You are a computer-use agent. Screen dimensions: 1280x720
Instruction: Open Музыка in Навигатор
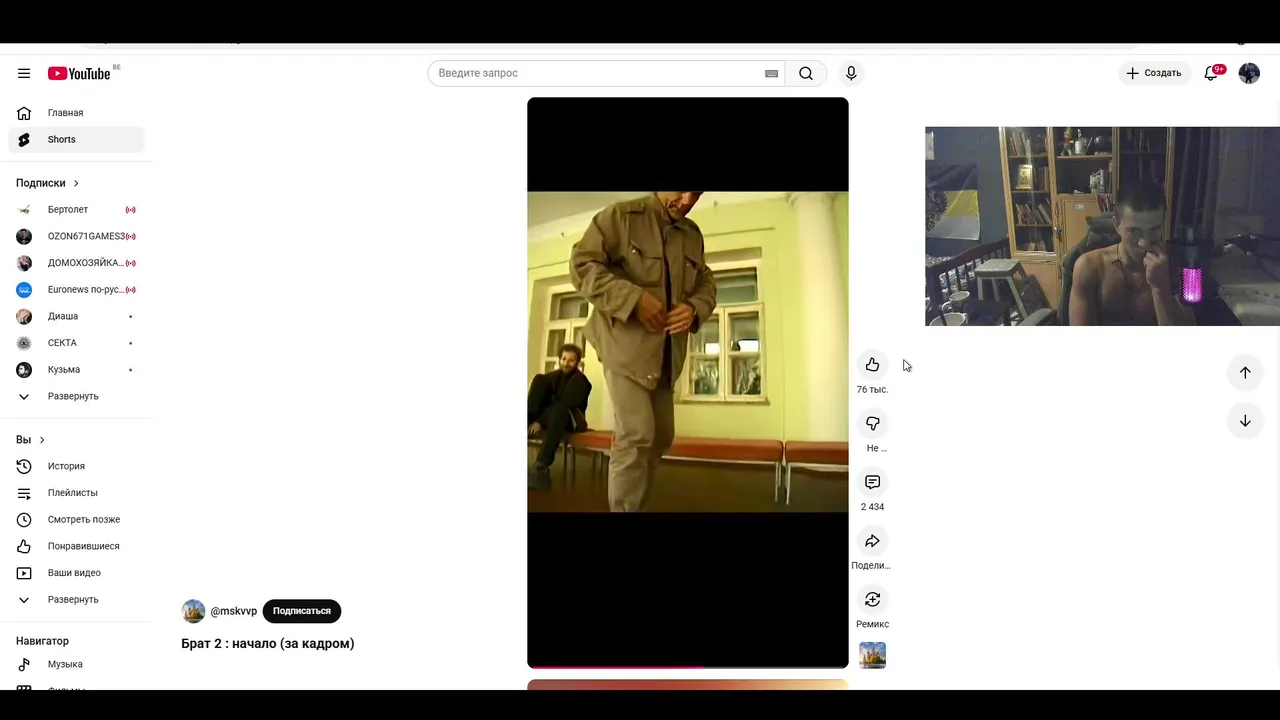(x=76, y=664)
